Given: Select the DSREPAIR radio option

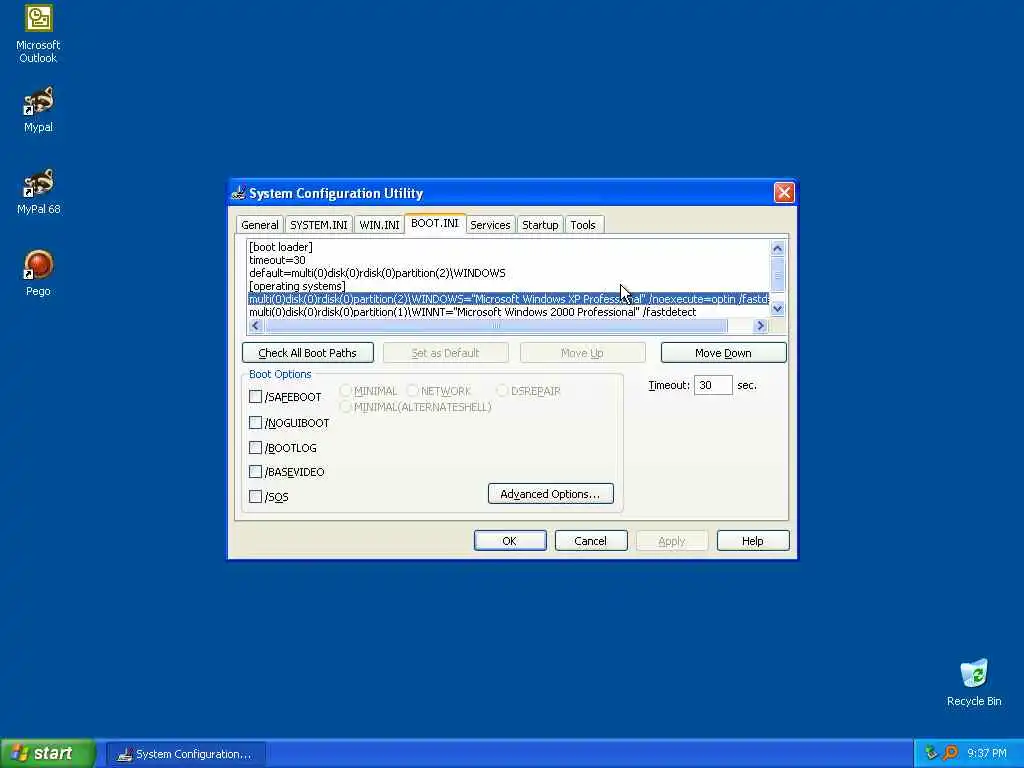Looking at the screenshot, I should 502,391.
